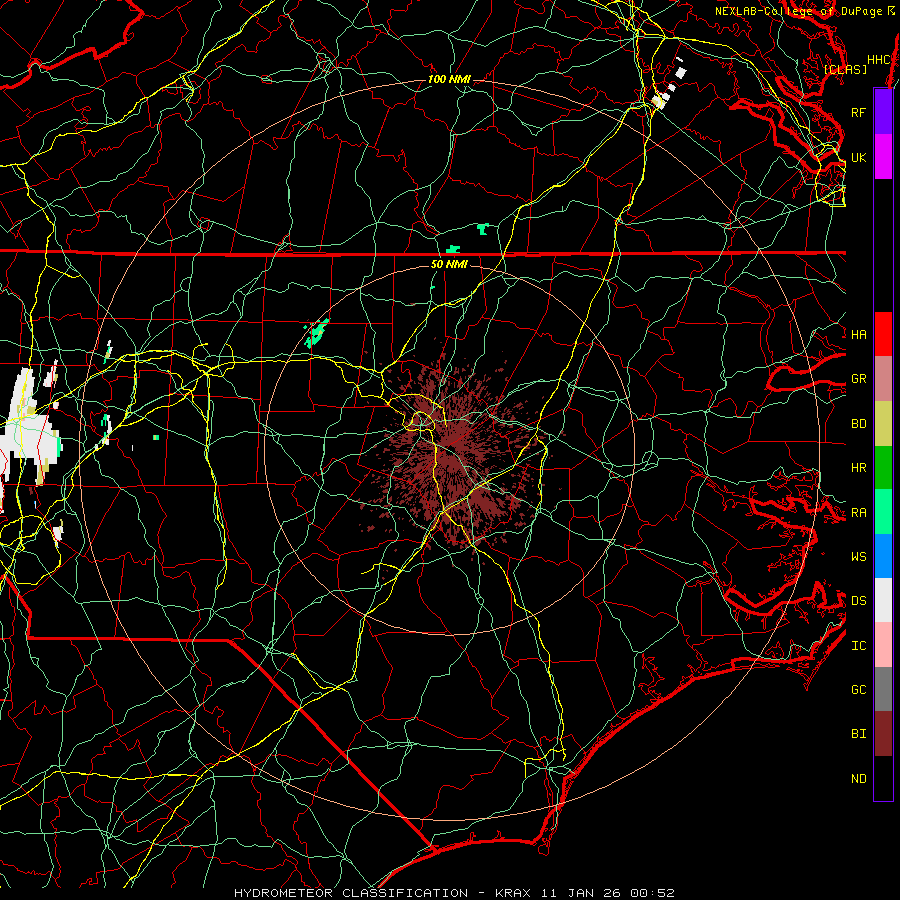
Task: Click the GC gray legend color block
Action: 883,689
